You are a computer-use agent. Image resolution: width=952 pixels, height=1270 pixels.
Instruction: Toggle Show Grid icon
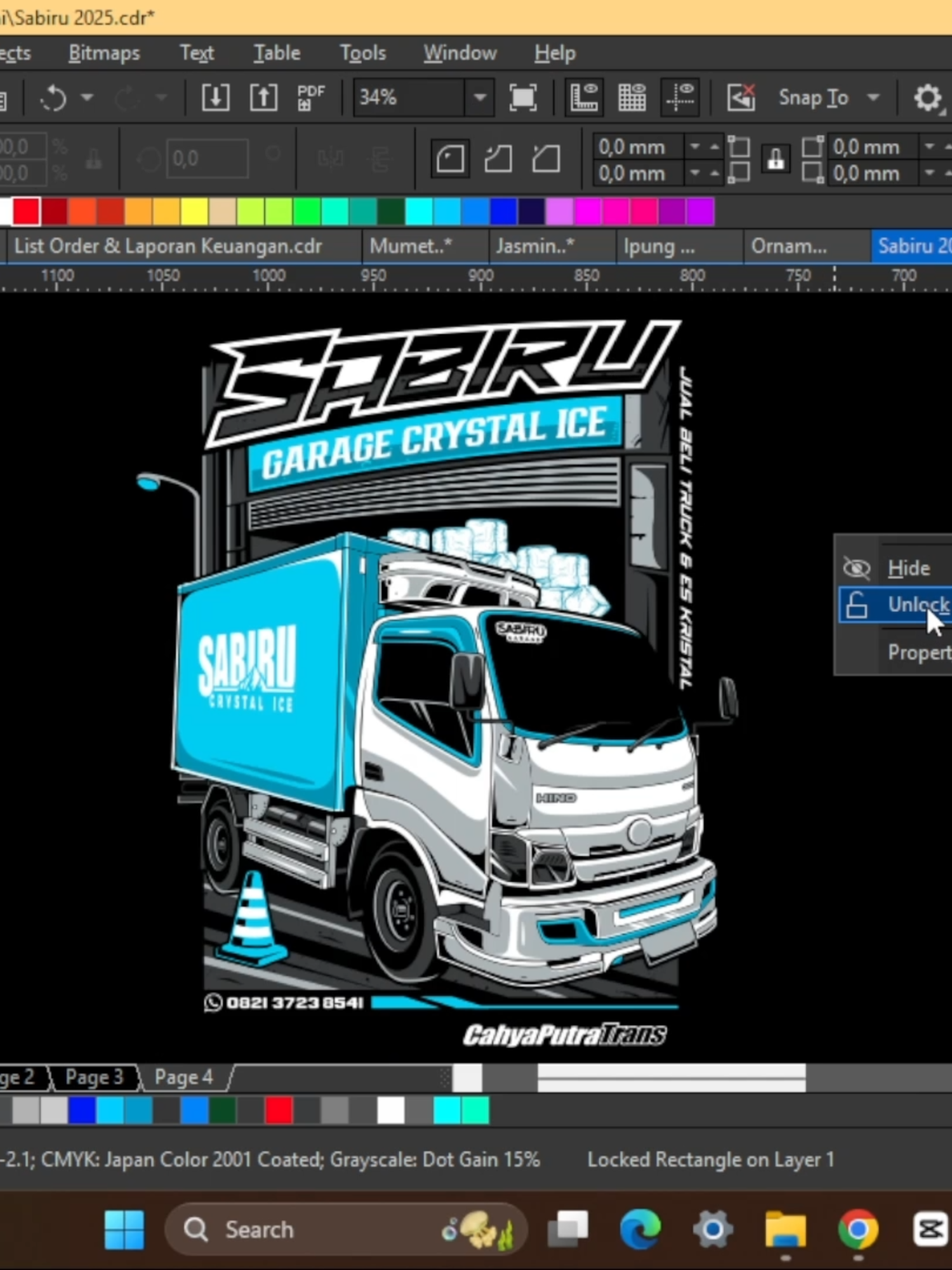point(631,98)
